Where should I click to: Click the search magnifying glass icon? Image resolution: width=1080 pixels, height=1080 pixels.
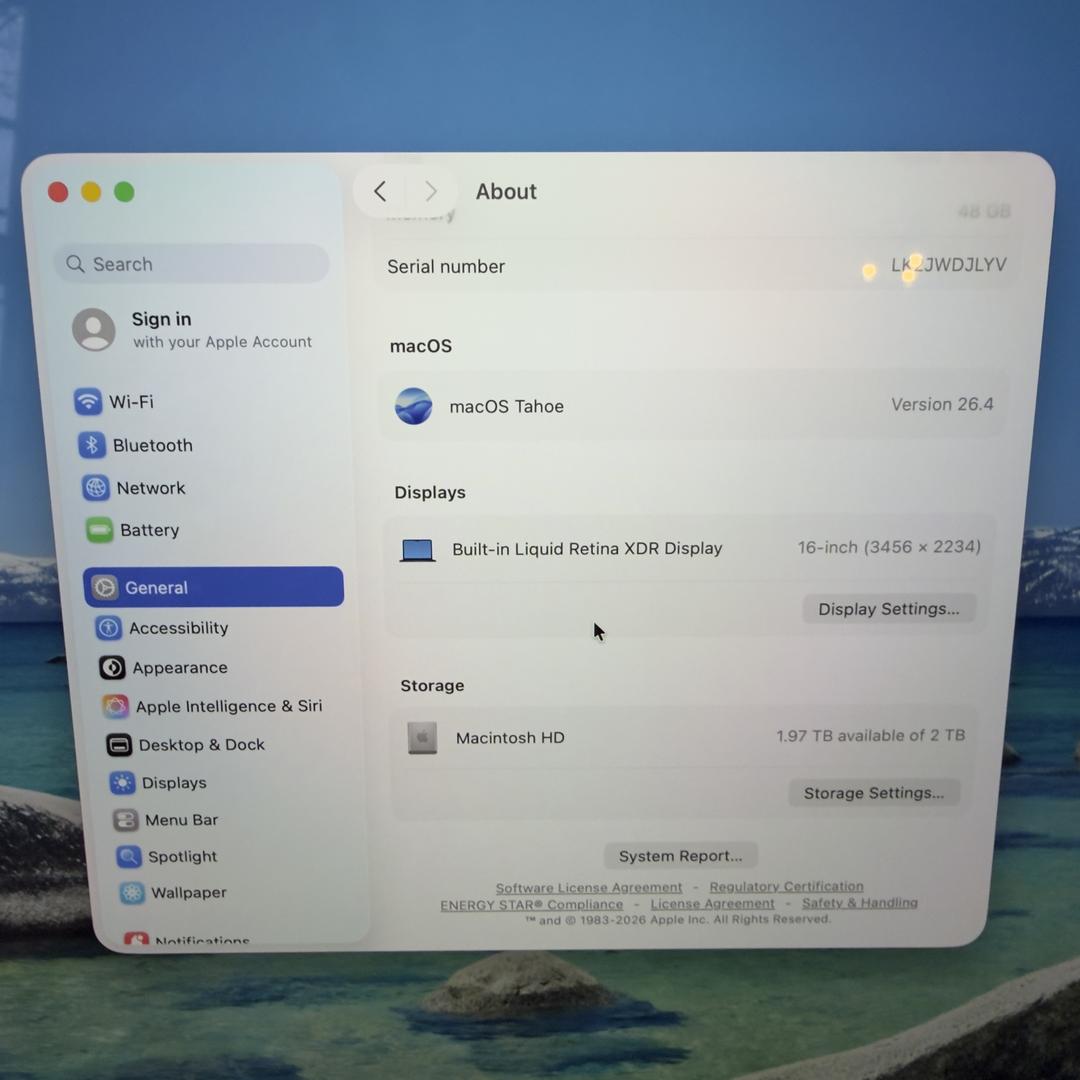click(x=74, y=264)
